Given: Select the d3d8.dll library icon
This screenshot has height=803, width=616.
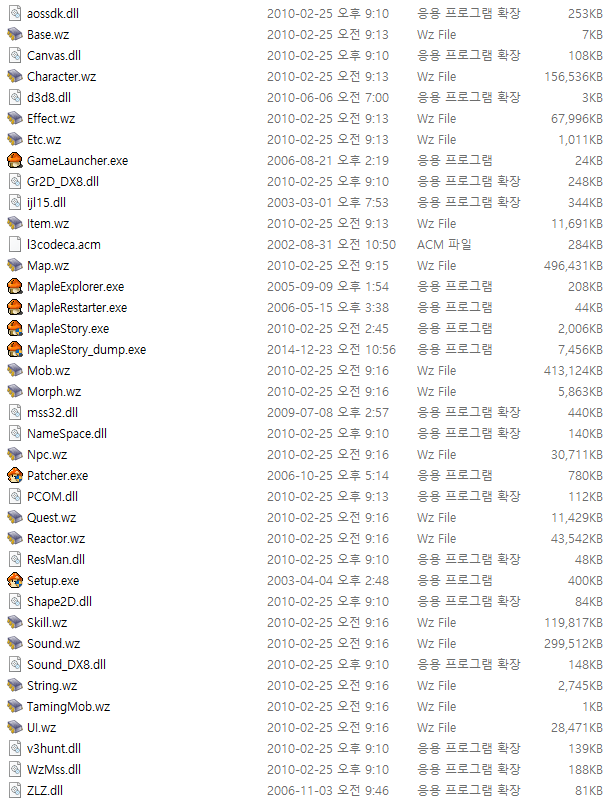Looking at the screenshot, I should (15, 97).
